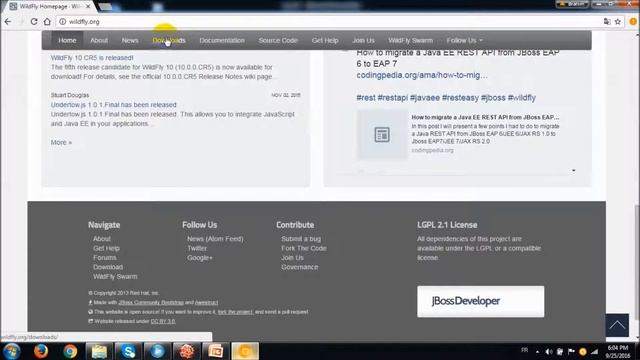Screen dimensions: 640x360
Task: Open the Downloads menu item
Action: pyautogui.click(x=169, y=40)
